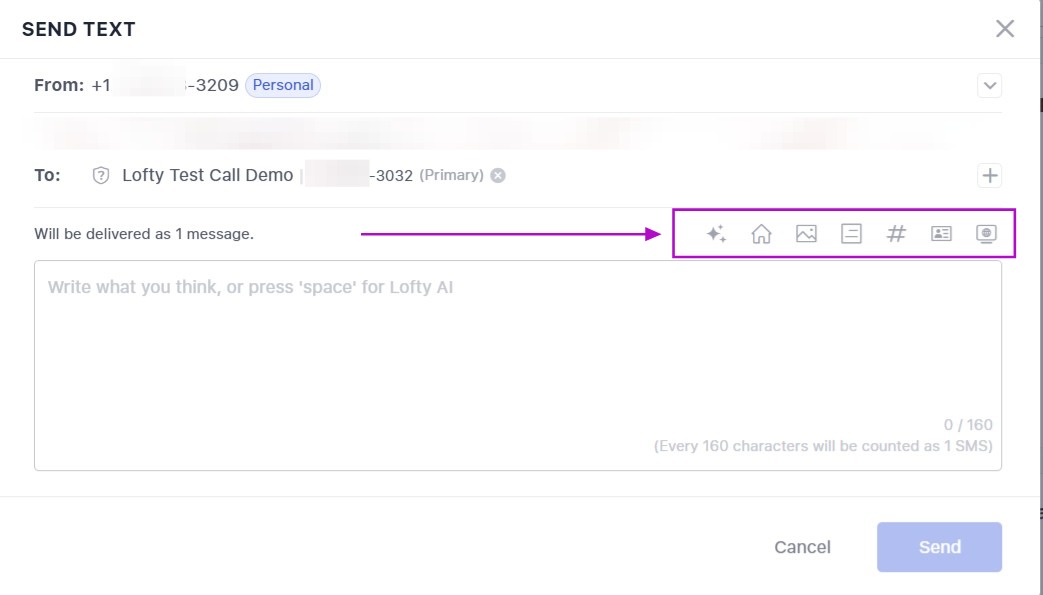Image resolution: width=1043 pixels, height=595 pixels.
Task: Insert a property listing via house icon
Action: tap(761, 234)
